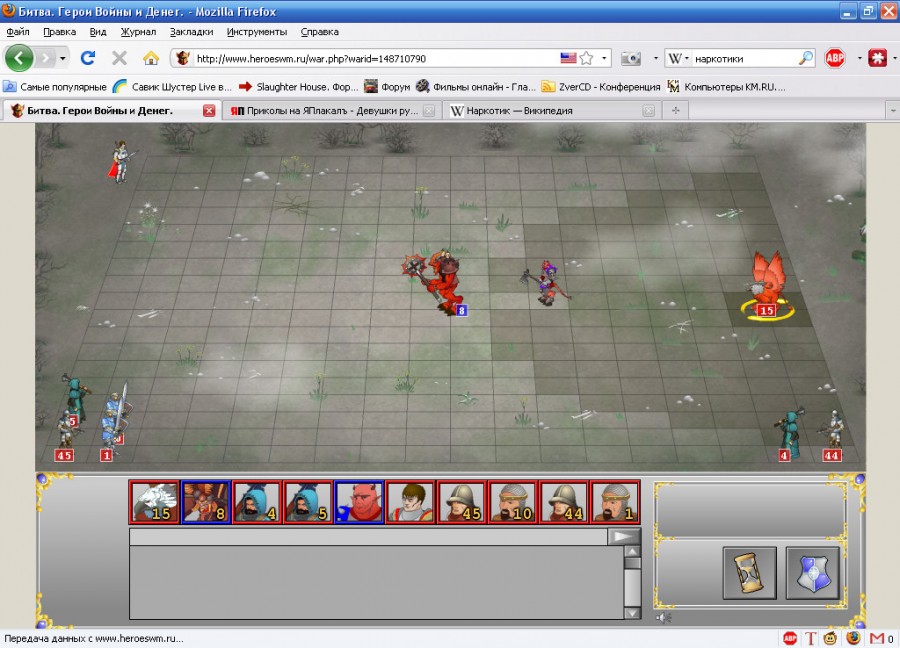Focus the battle chat input field
This screenshot has width=900, height=648.
click(x=368, y=537)
